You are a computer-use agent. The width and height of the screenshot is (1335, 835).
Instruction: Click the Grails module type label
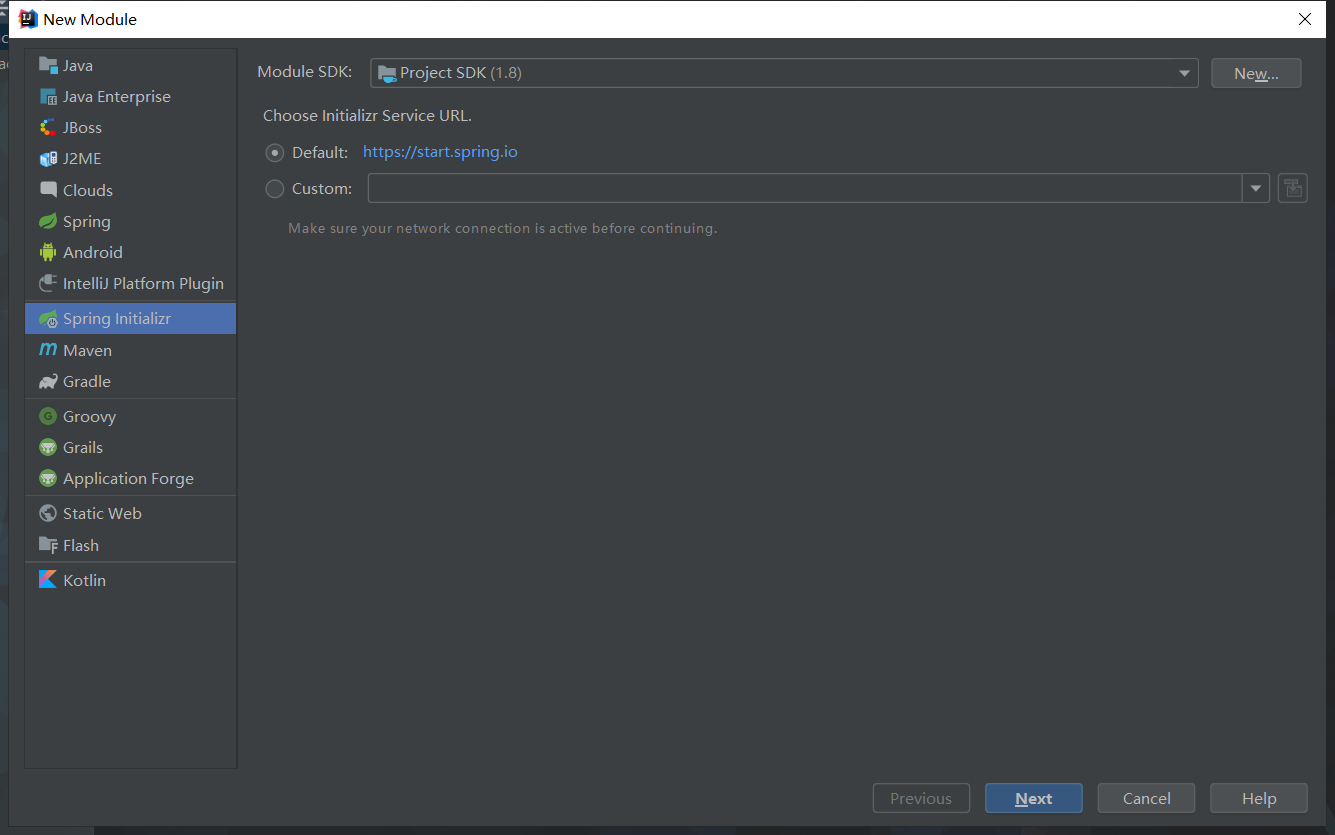click(x=83, y=448)
